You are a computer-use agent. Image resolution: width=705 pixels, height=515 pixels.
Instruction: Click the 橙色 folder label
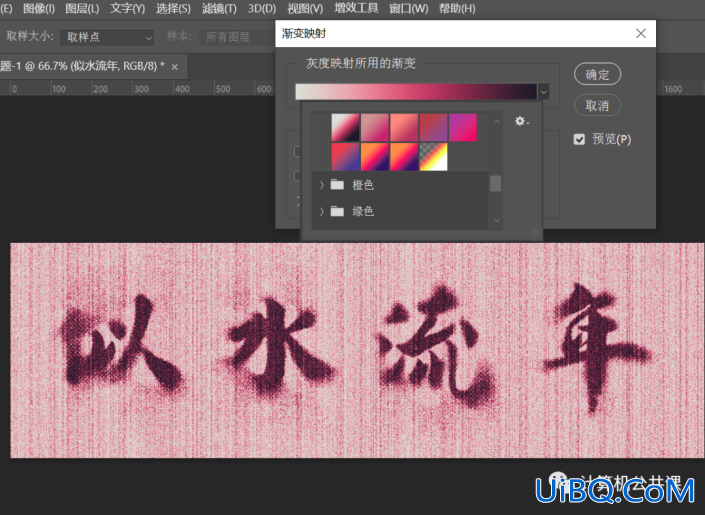[x=363, y=185]
